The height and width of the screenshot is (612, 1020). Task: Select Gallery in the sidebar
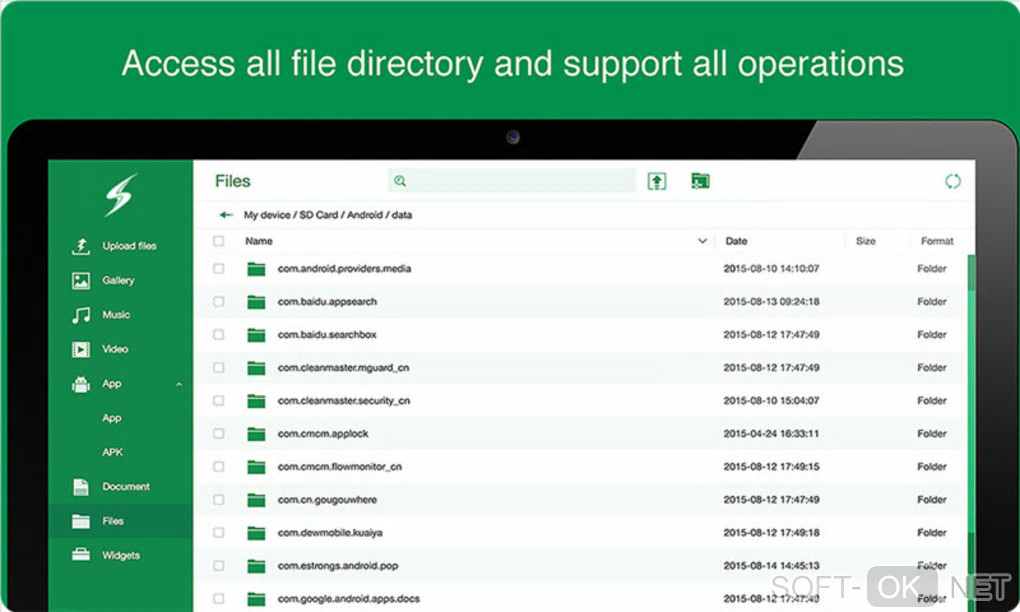(118, 280)
